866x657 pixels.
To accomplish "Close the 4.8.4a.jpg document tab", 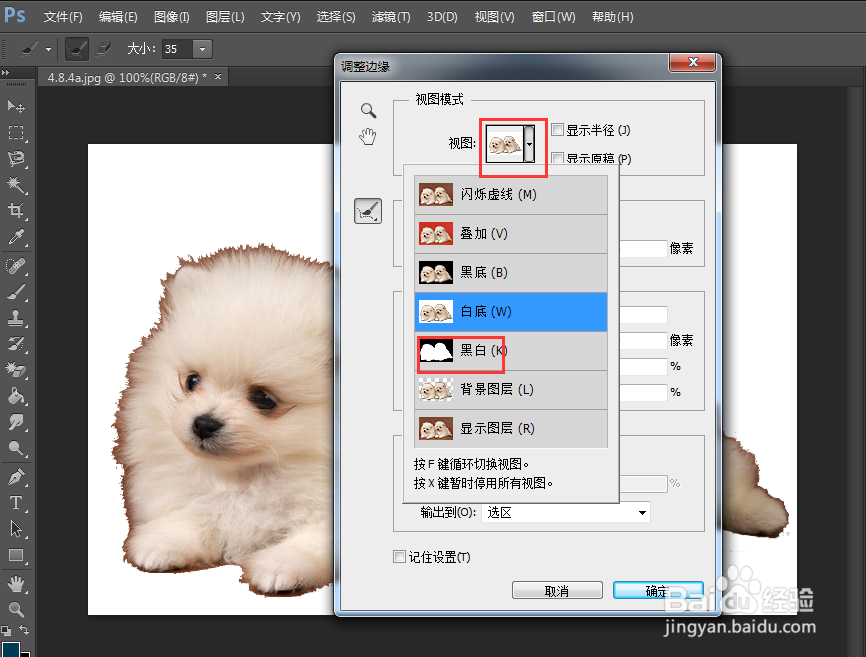I will [218, 77].
